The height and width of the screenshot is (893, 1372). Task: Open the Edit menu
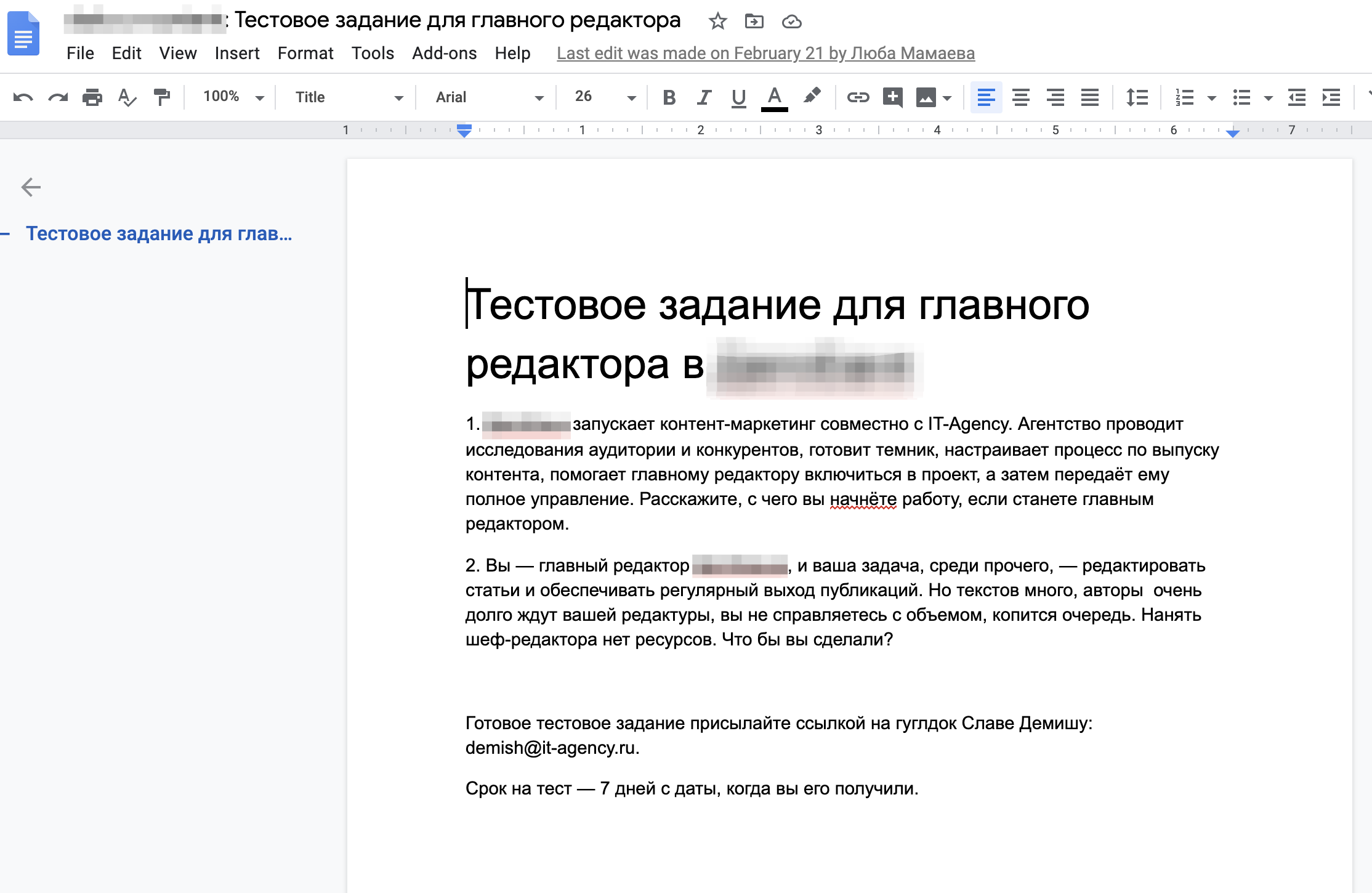point(126,53)
